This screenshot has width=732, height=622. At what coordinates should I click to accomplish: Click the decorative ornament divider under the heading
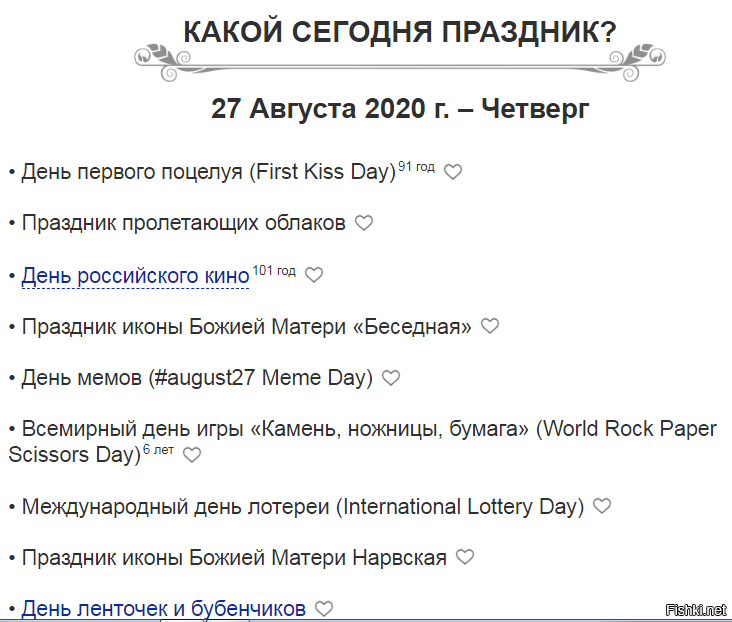400,59
